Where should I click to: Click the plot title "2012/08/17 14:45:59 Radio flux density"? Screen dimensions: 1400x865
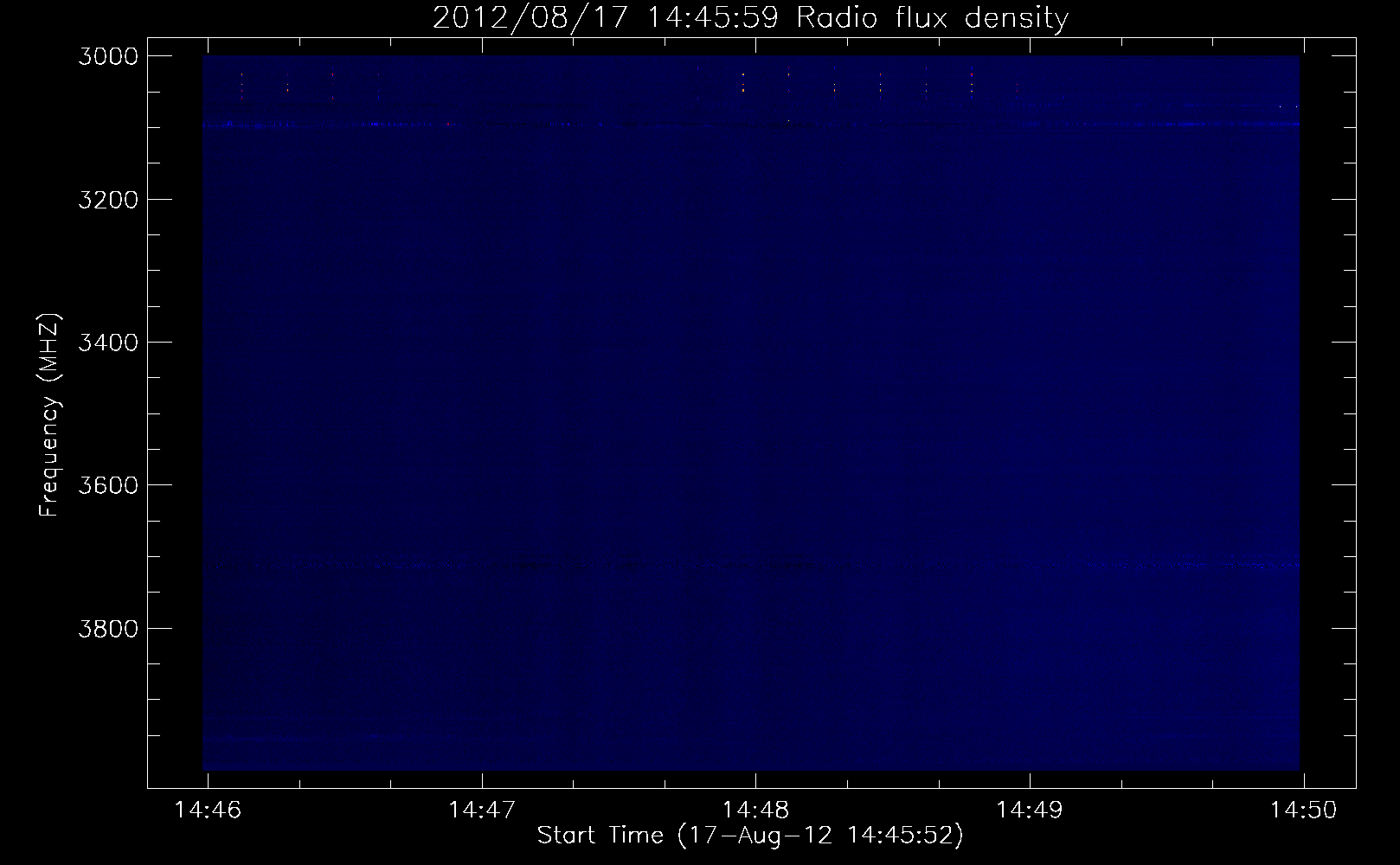750,18
